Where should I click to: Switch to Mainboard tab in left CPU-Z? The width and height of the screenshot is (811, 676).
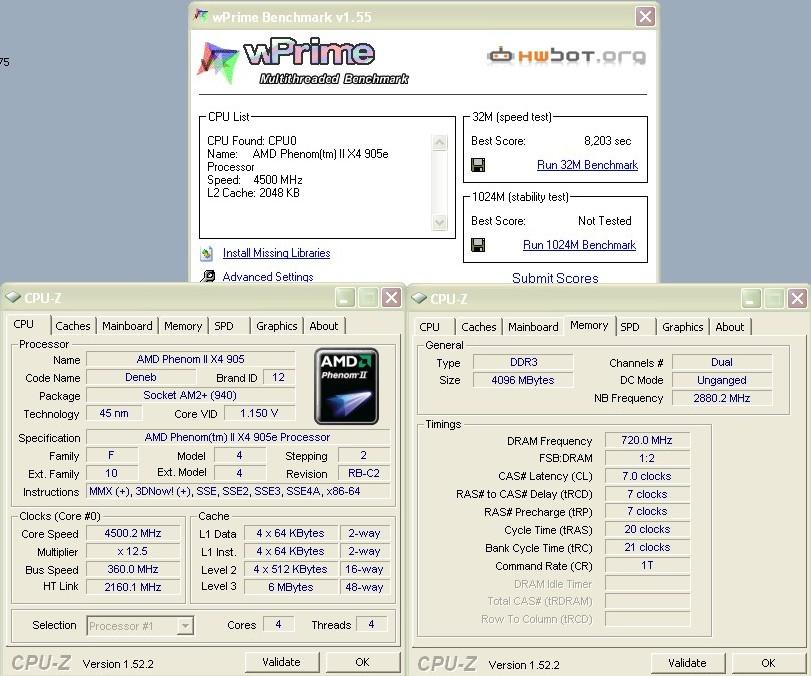127,326
